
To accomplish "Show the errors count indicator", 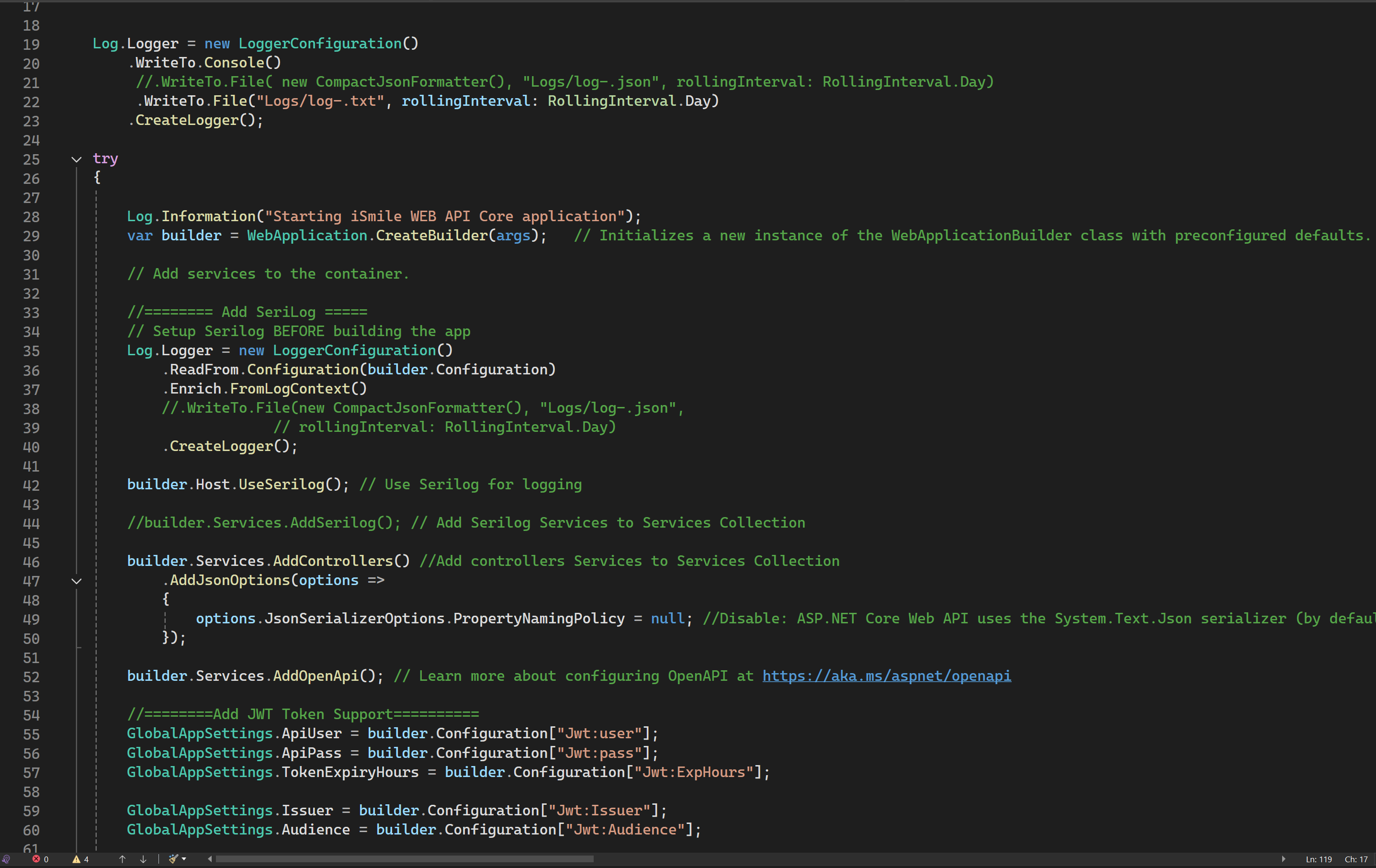I will [x=41, y=859].
